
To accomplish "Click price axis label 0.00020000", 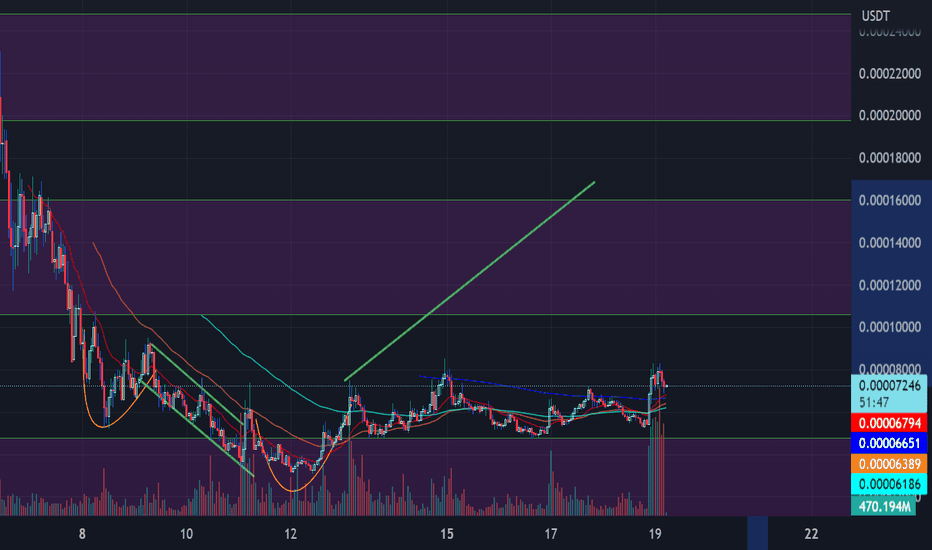I will click(x=889, y=115).
